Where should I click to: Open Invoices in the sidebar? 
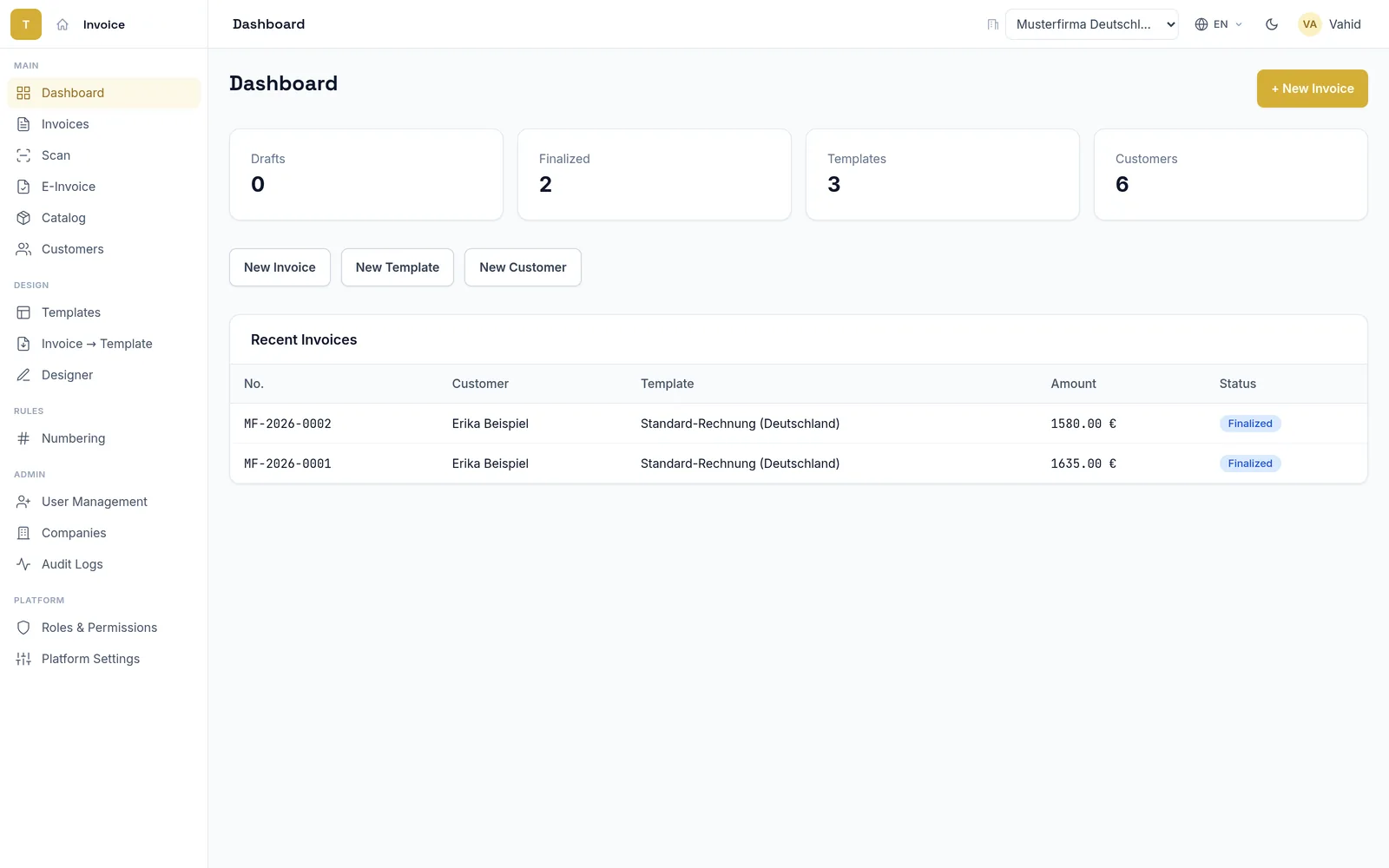click(104, 124)
